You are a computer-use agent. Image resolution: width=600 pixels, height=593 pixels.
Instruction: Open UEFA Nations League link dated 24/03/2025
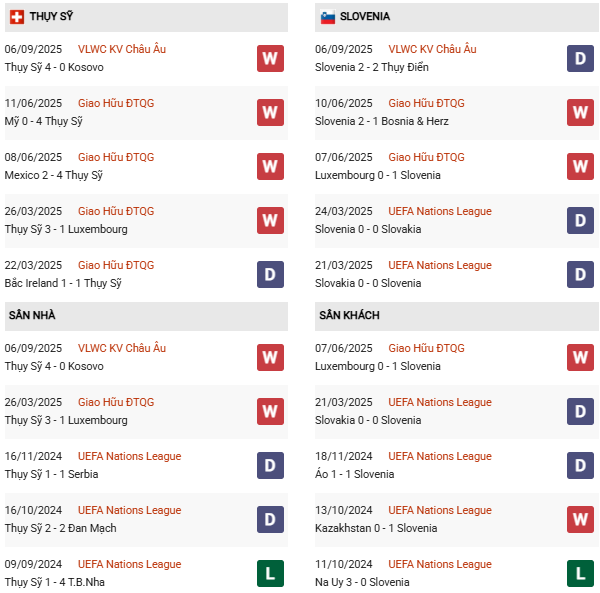click(440, 211)
